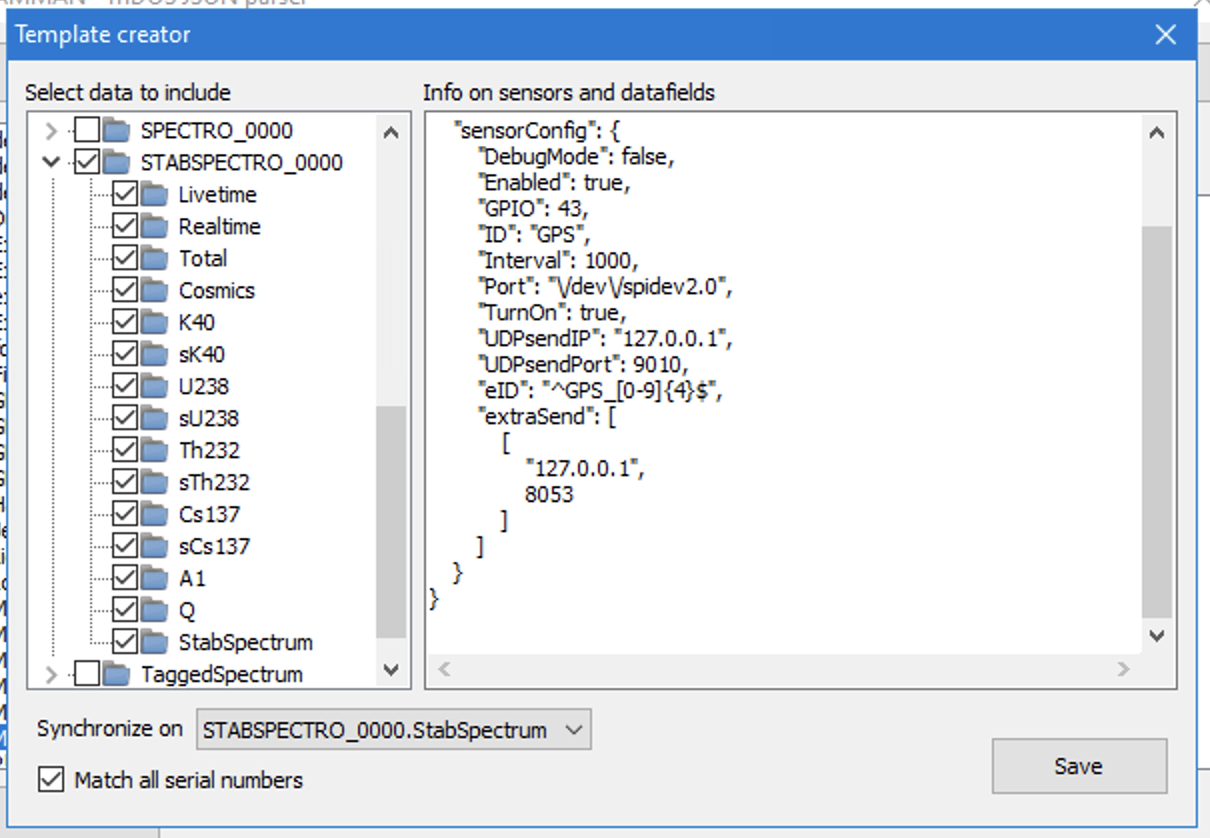Image resolution: width=1210 pixels, height=838 pixels.
Task: Enable the SPECTRO_0000 checkbox
Action: pyautogui.click(x=88, y=131)
